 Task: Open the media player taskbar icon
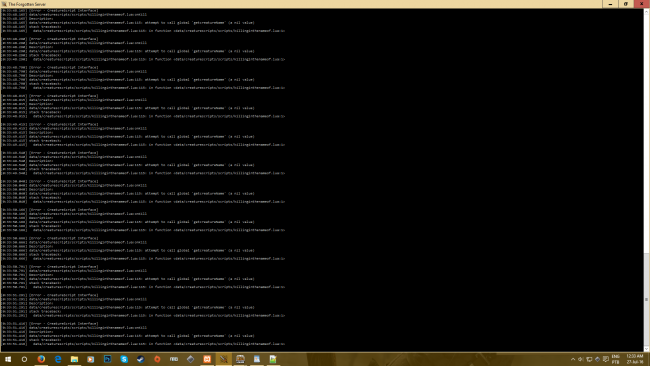click(x=91, y=359)
